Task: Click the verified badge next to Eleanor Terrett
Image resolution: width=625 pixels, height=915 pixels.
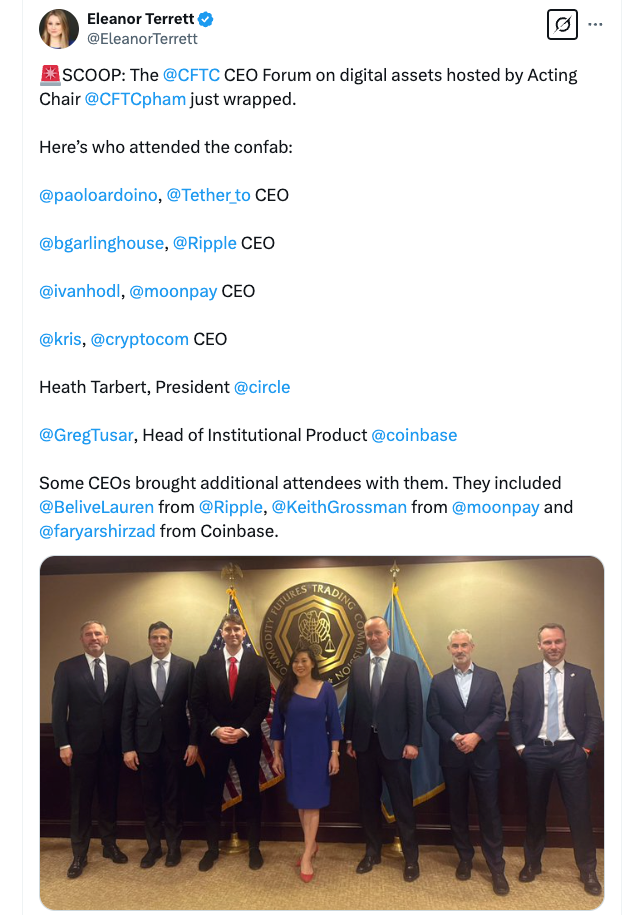Action: point(204,18)
